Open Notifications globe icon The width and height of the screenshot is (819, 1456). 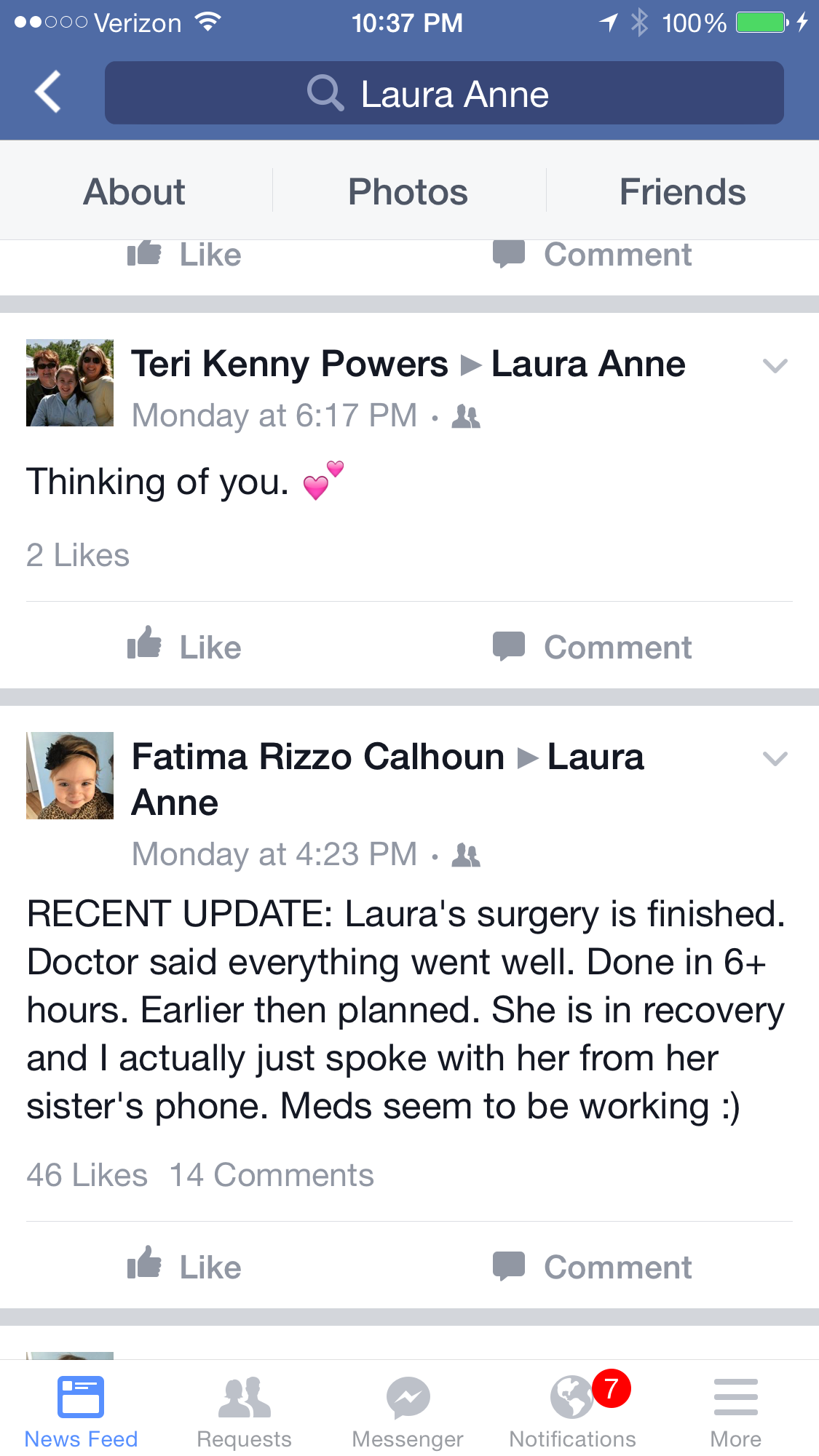573,1397
